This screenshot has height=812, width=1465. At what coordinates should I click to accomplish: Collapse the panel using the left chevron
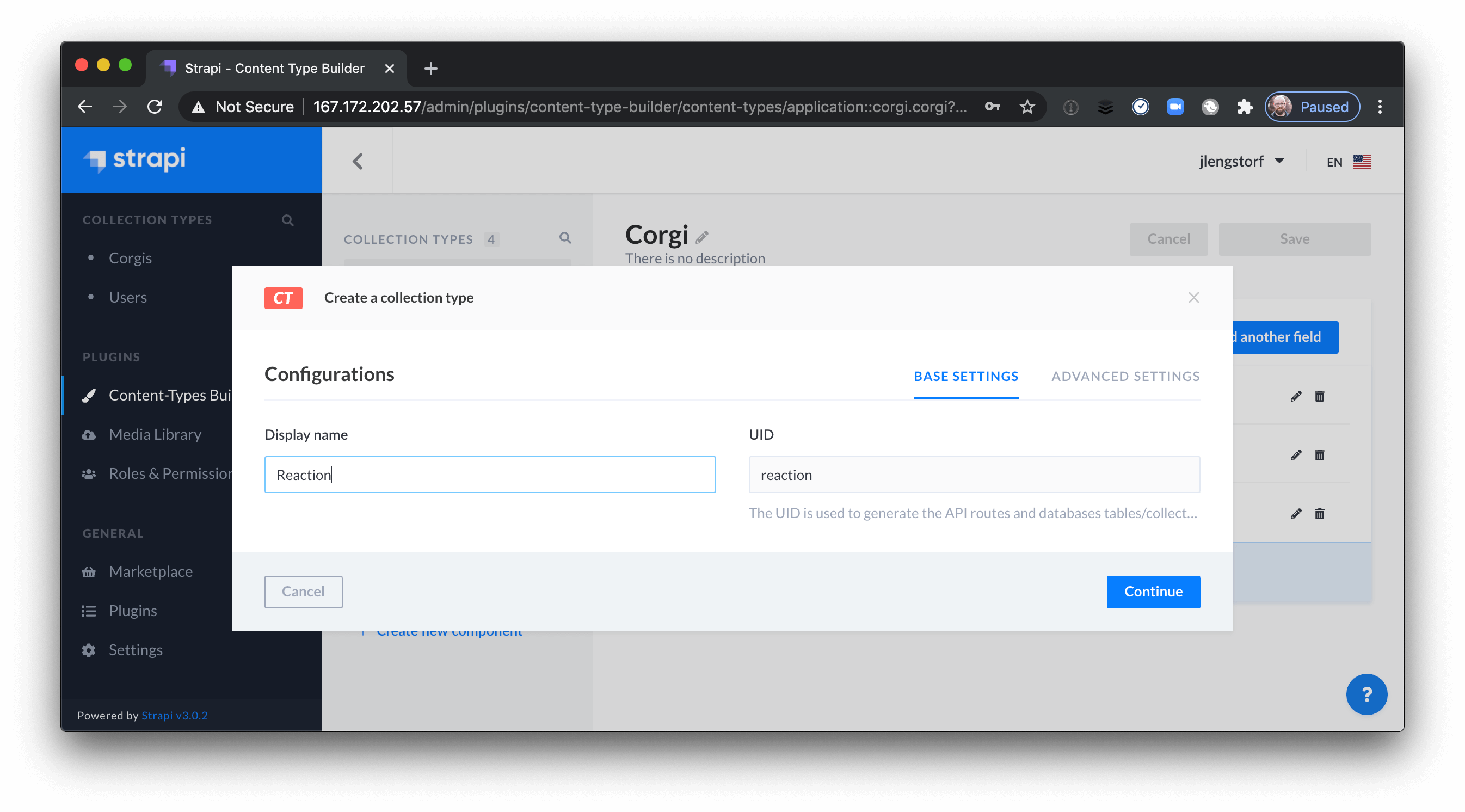[x=358, y=161]
